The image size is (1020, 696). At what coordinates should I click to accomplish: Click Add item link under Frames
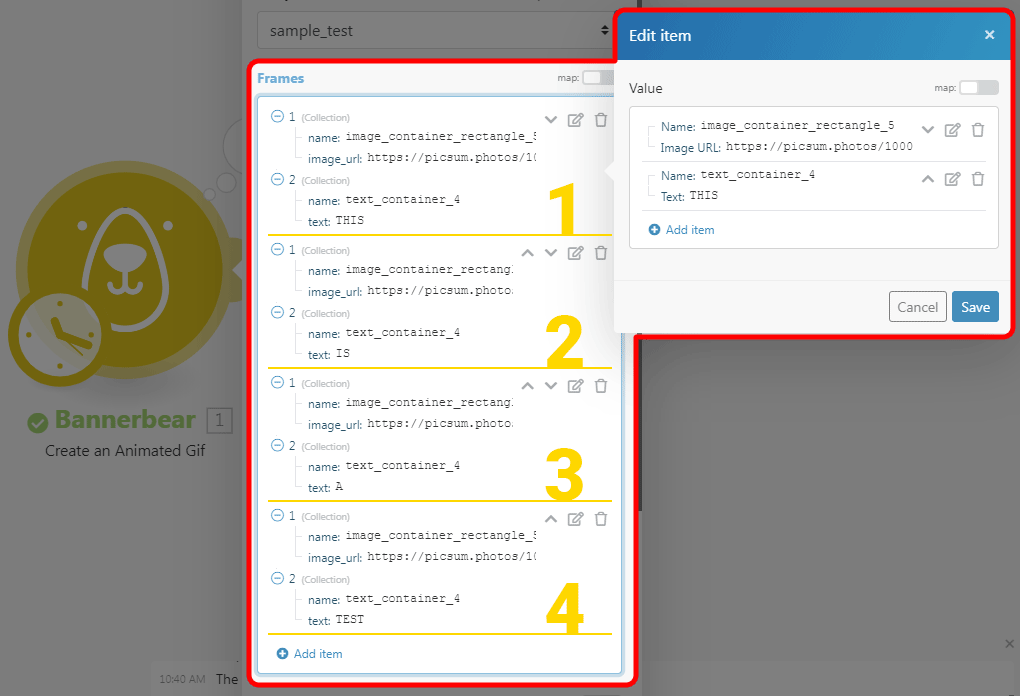click(x=309, y=654)
